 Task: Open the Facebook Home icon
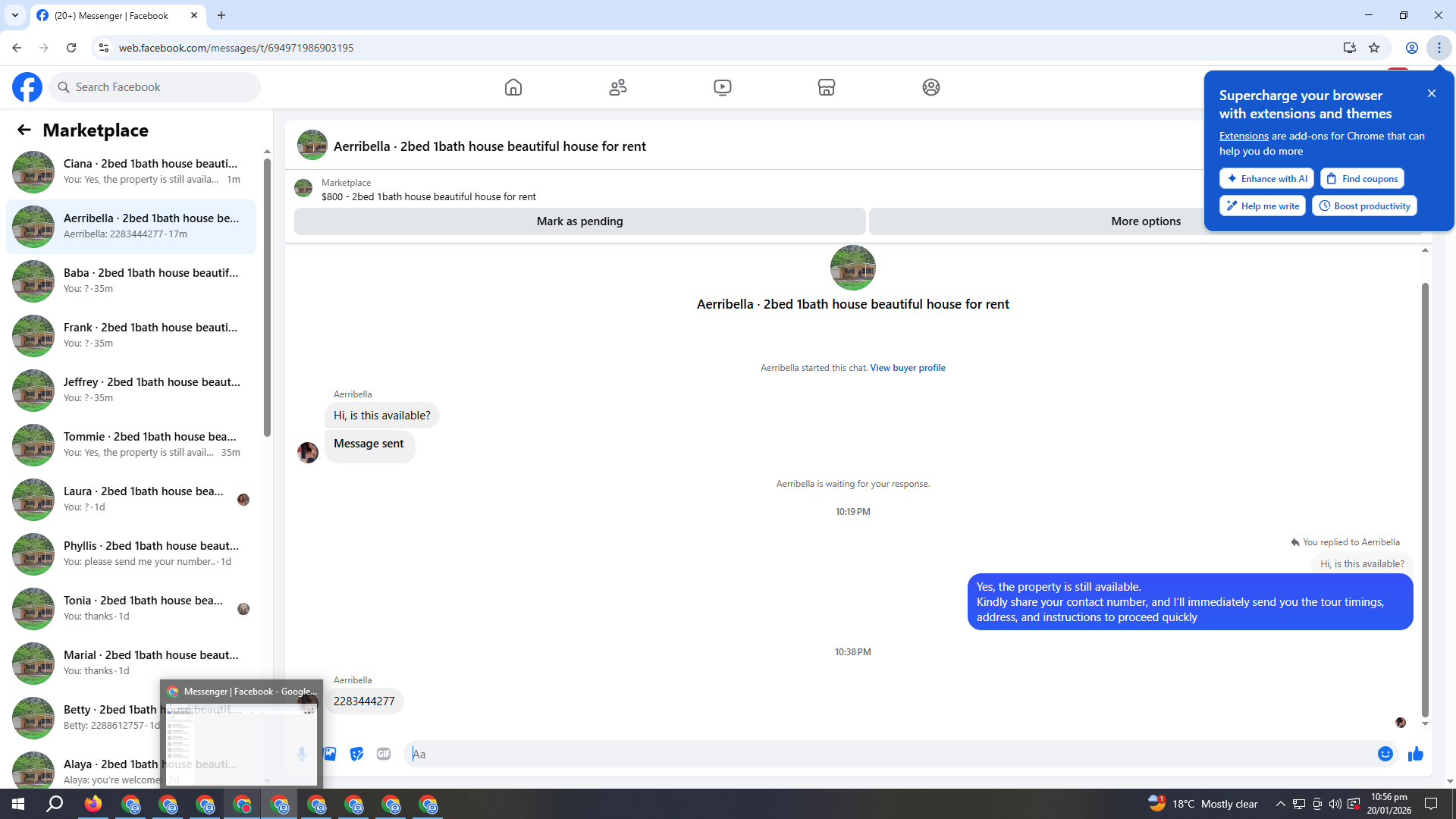(513, 87)
